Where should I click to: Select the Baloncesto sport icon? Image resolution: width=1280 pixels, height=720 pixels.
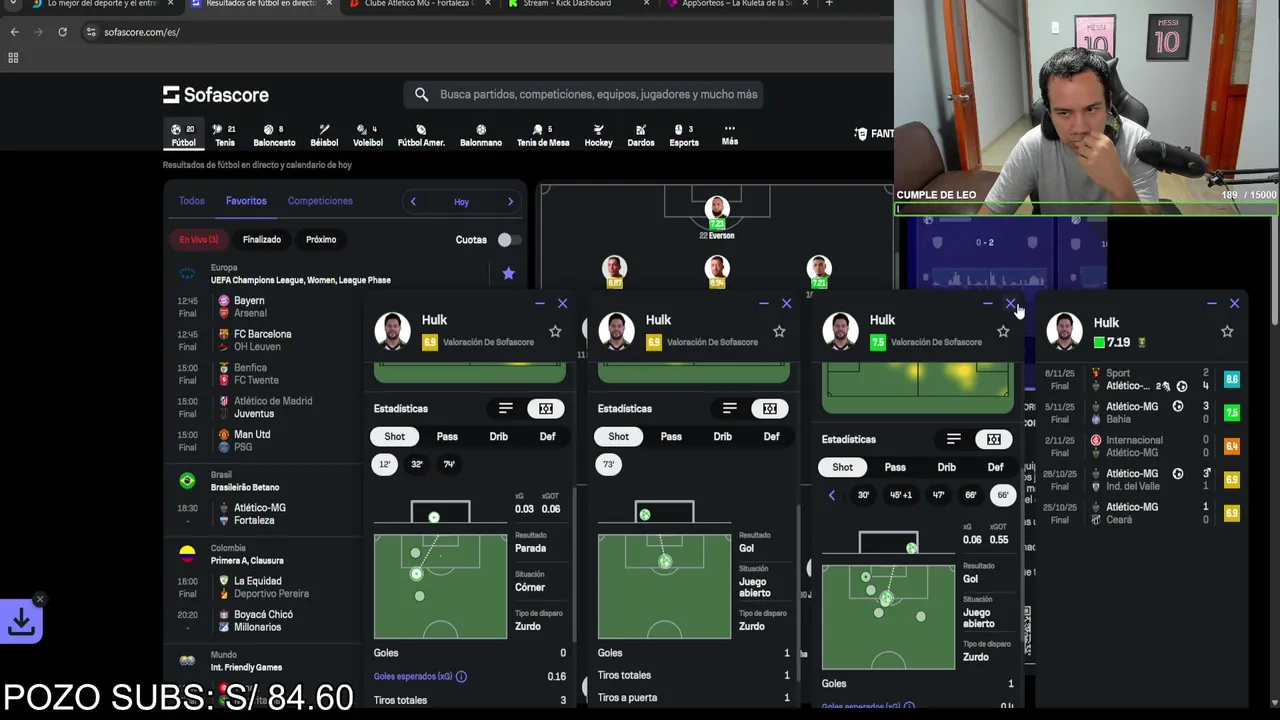tap(274, 135)
